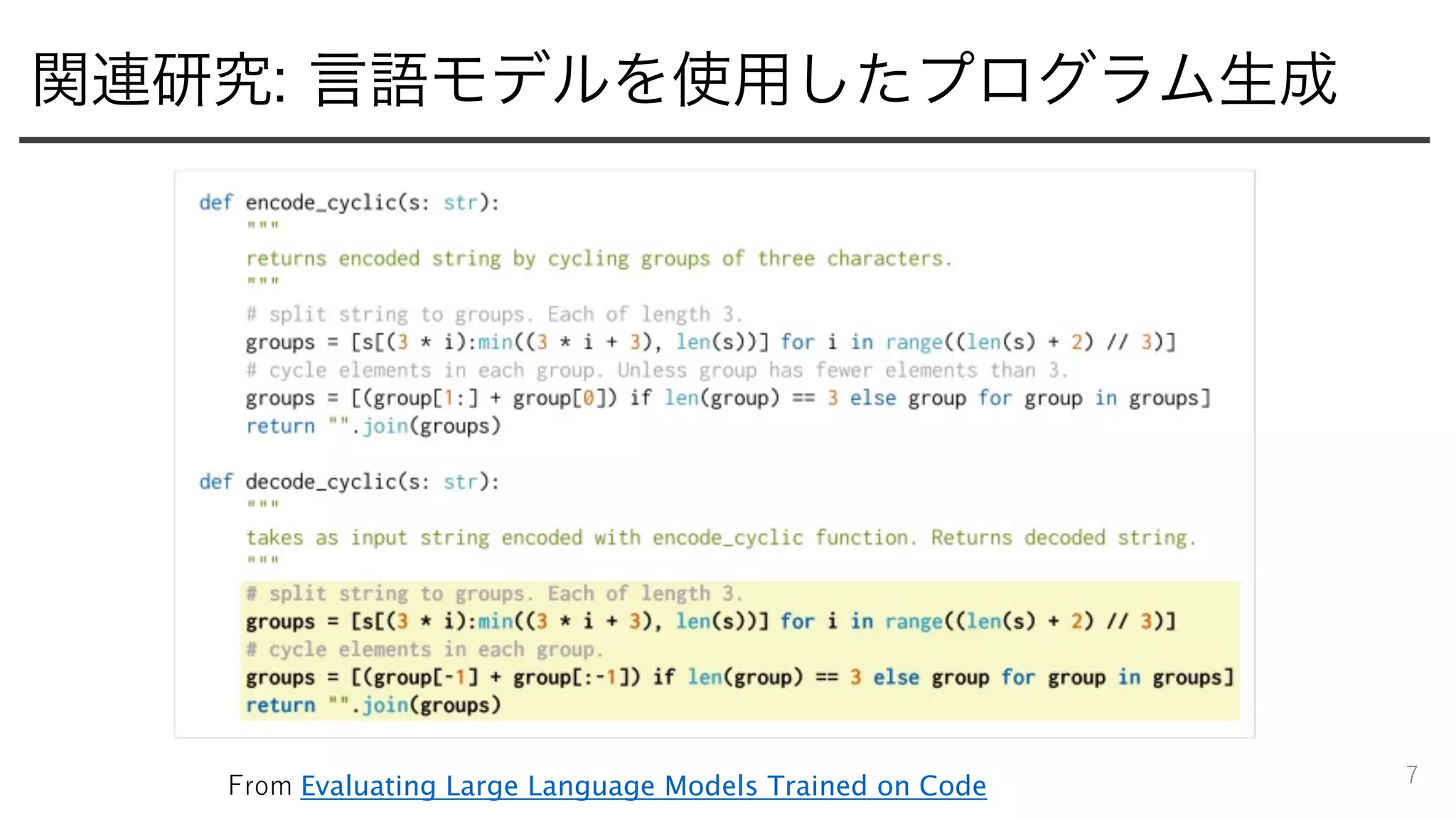1456x819 pixels.
Task: Click the word 'From' before the link
Action: pyautogui.click(x=260, y=786)
